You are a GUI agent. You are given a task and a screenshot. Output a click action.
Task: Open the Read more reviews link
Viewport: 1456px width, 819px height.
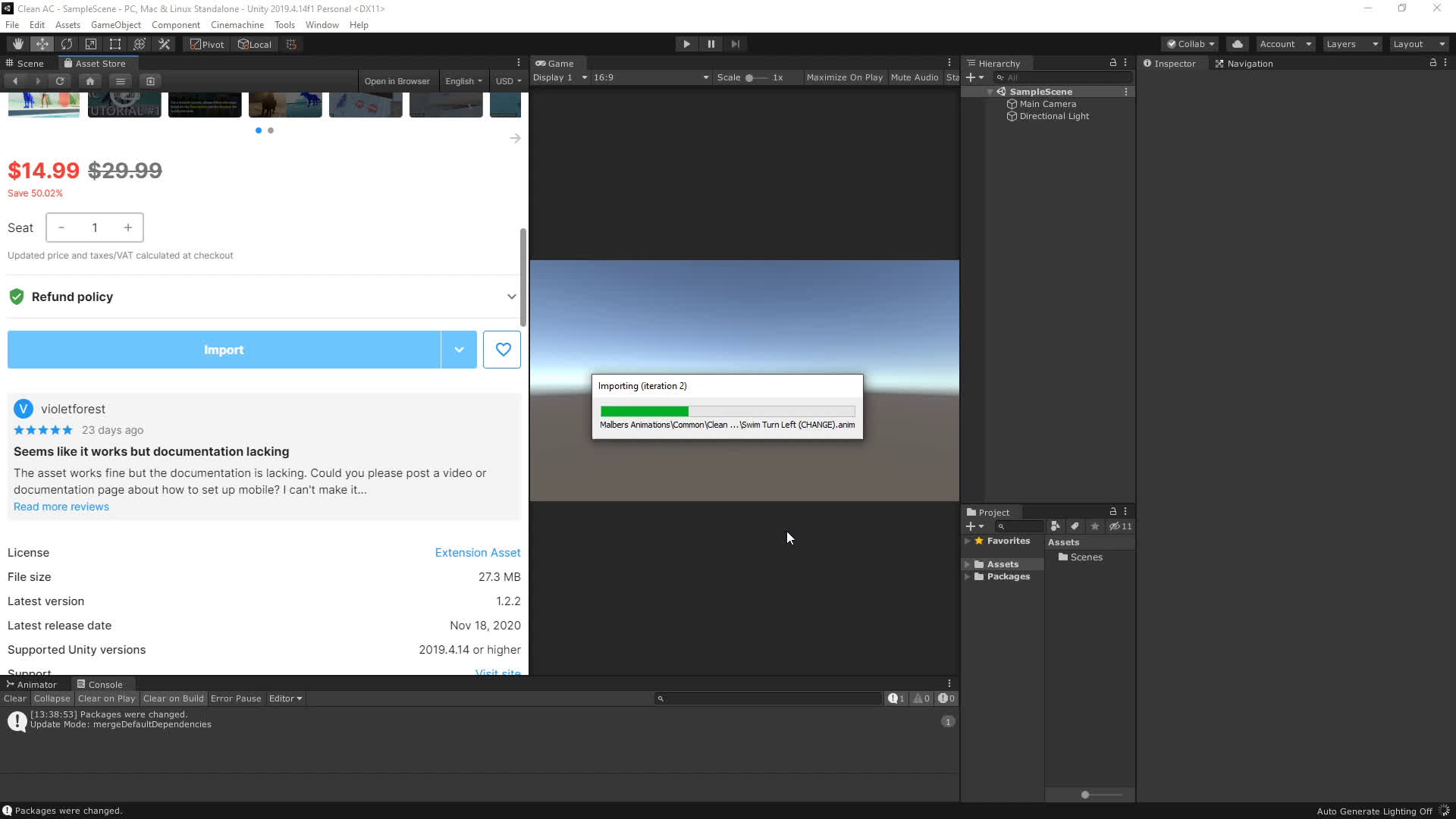click(61, 507)
